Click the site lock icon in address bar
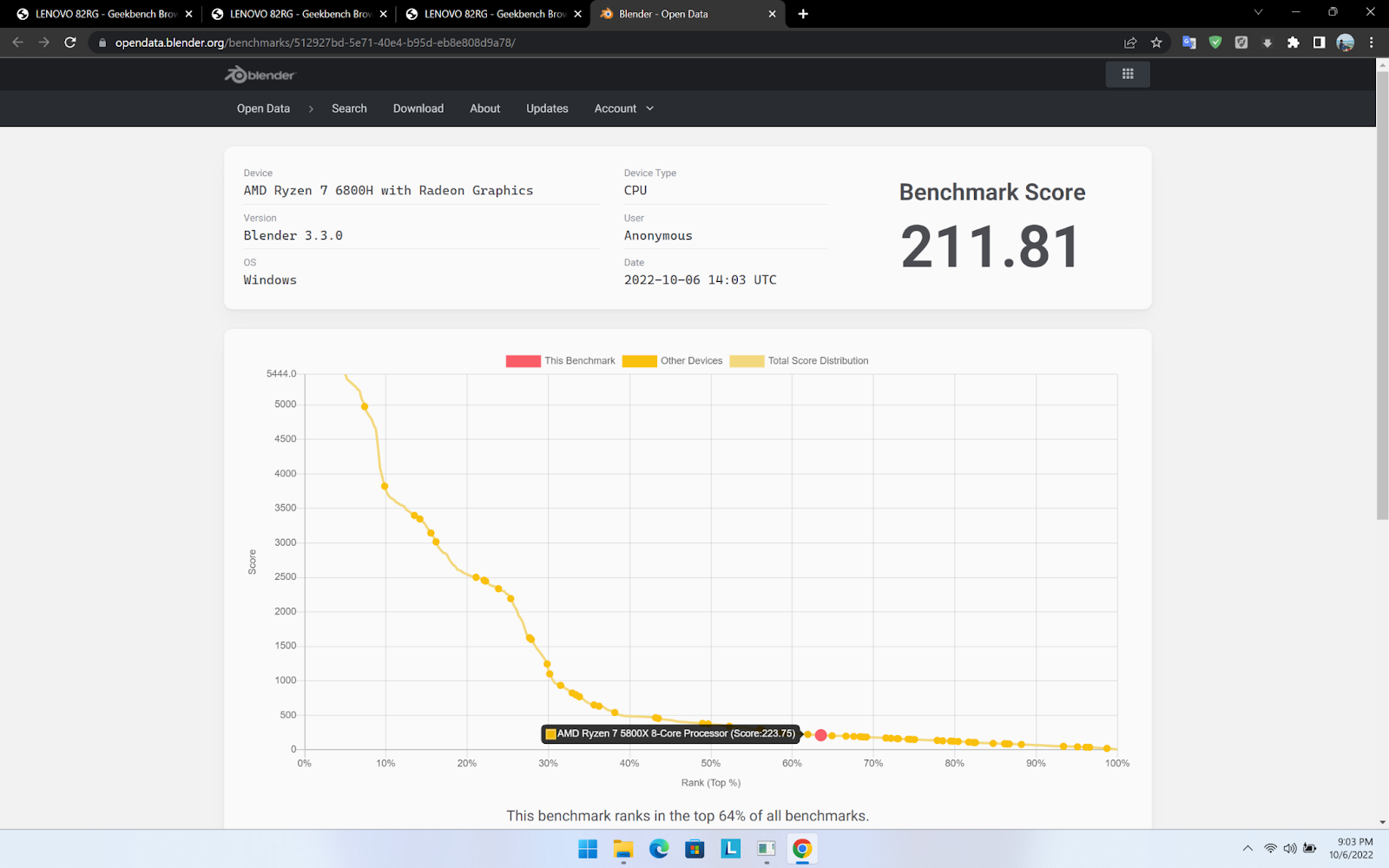Viewport: 1389px width, 868px height. (102, 43)
